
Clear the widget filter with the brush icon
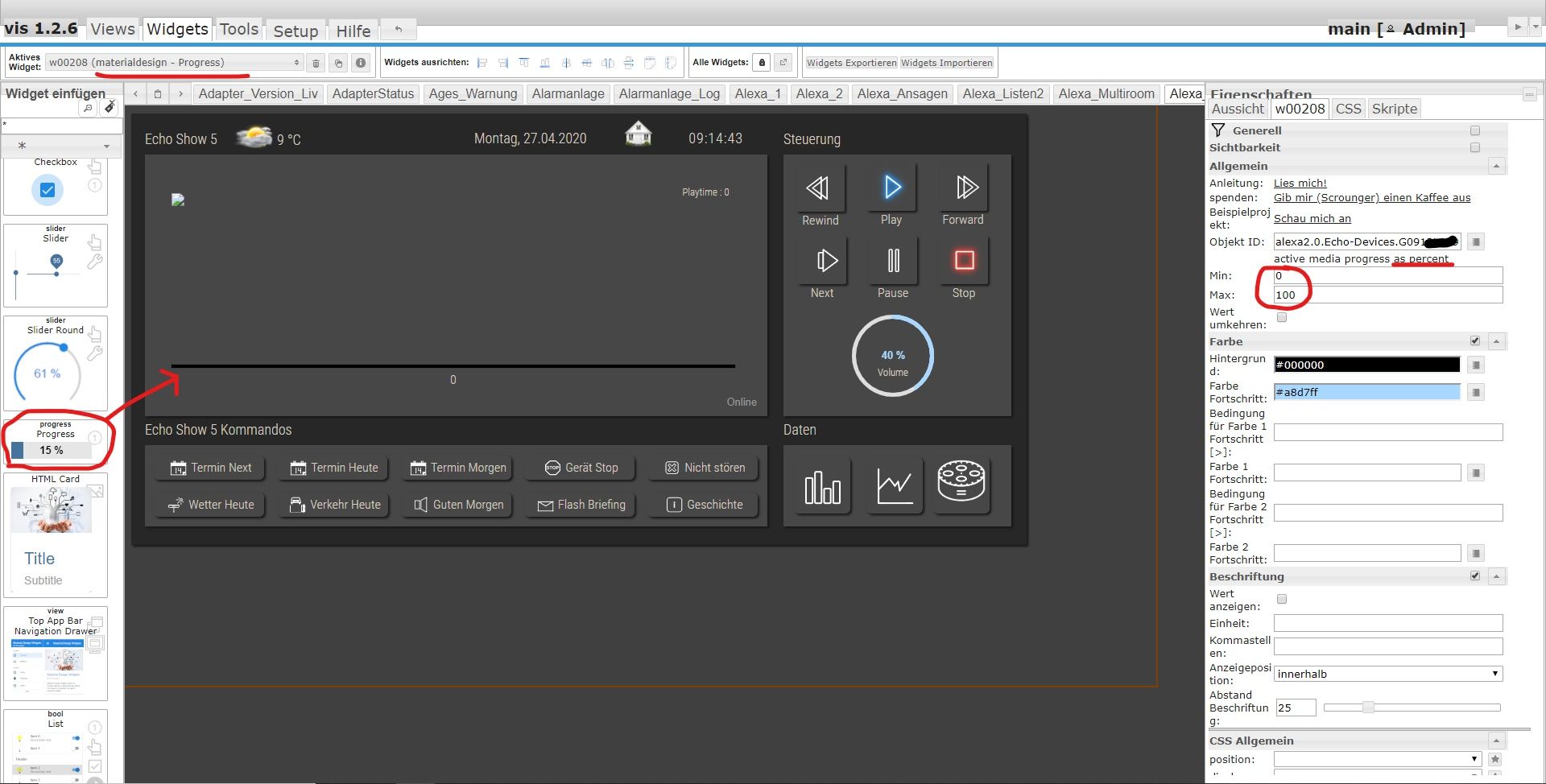click(x=110, y=107)
